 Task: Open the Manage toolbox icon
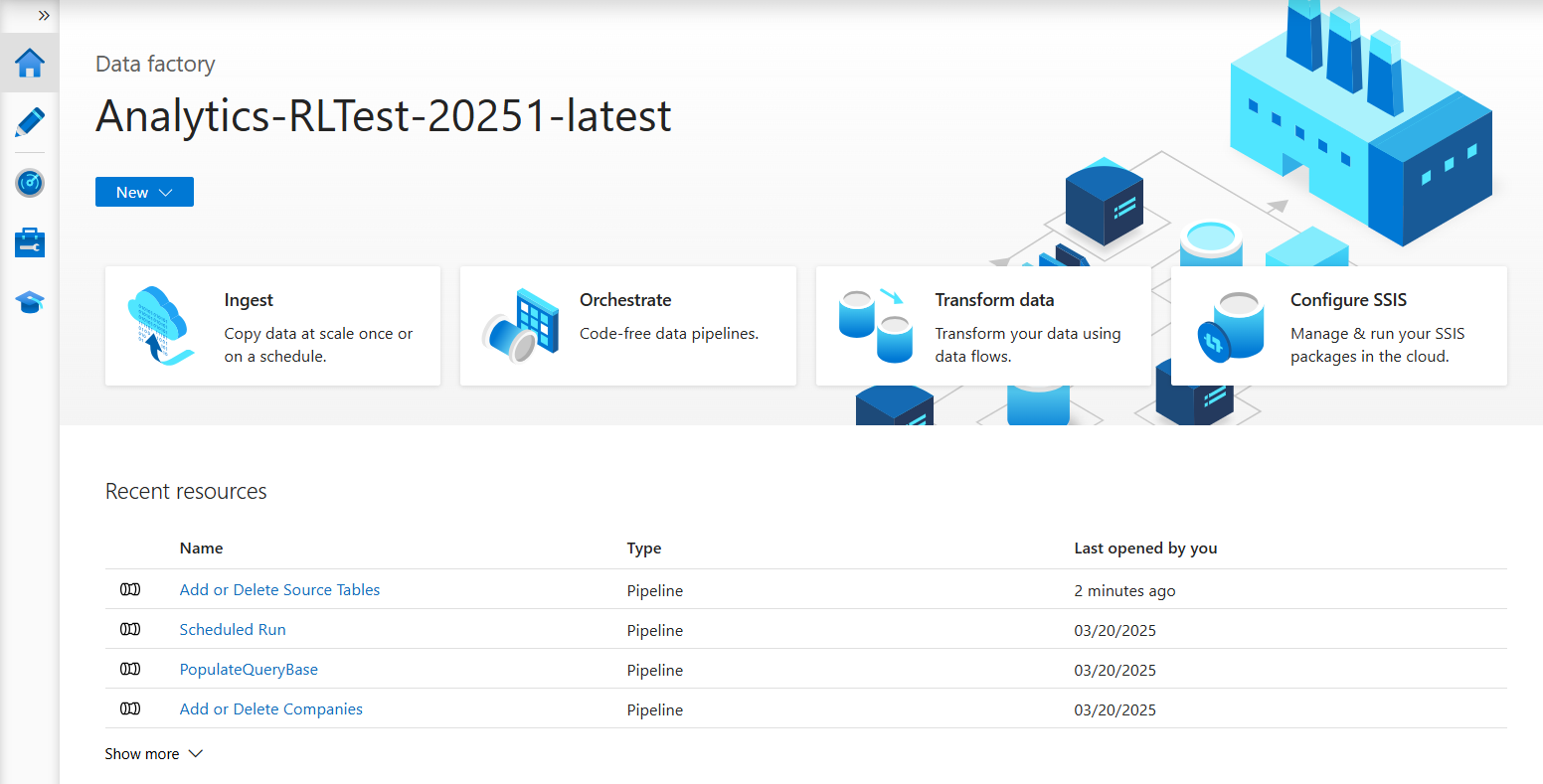(x=30, y=242)
